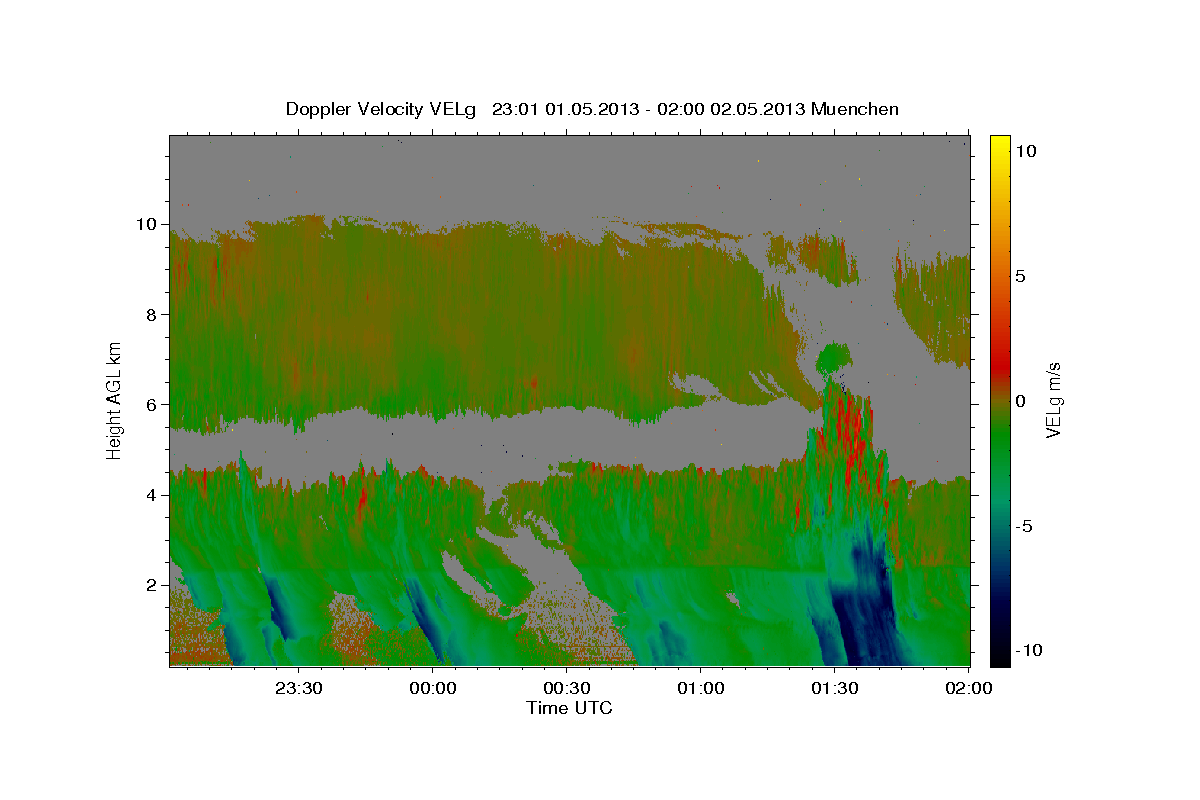Click the 'Muenchen' location in the title
The height and width of the screenshot is (800, 1200).
(855, 109)
